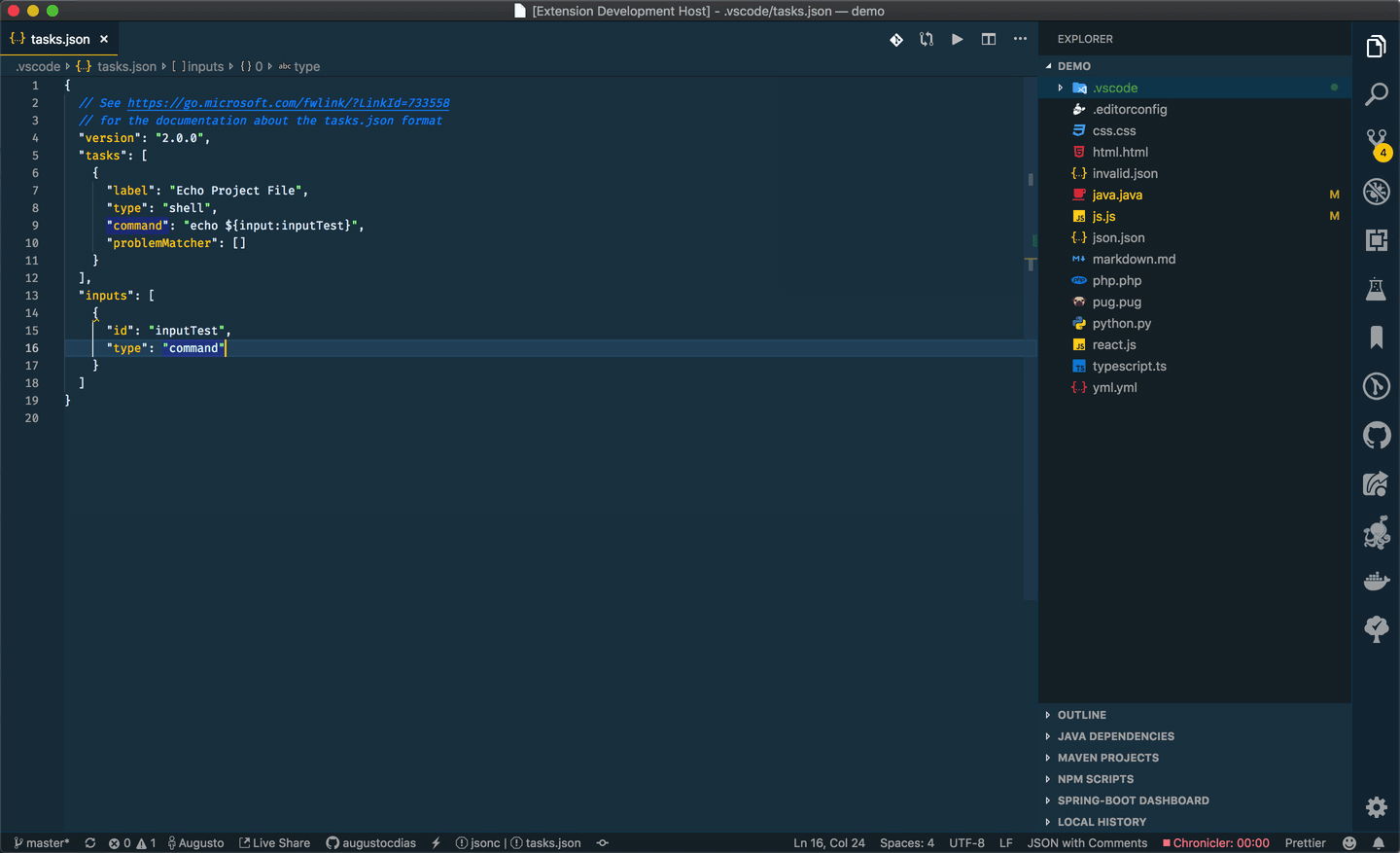The width and height of the screenshot is (1400, 853).
Task: Open java.java in explorer
Action: click(x=1195, y=195)
